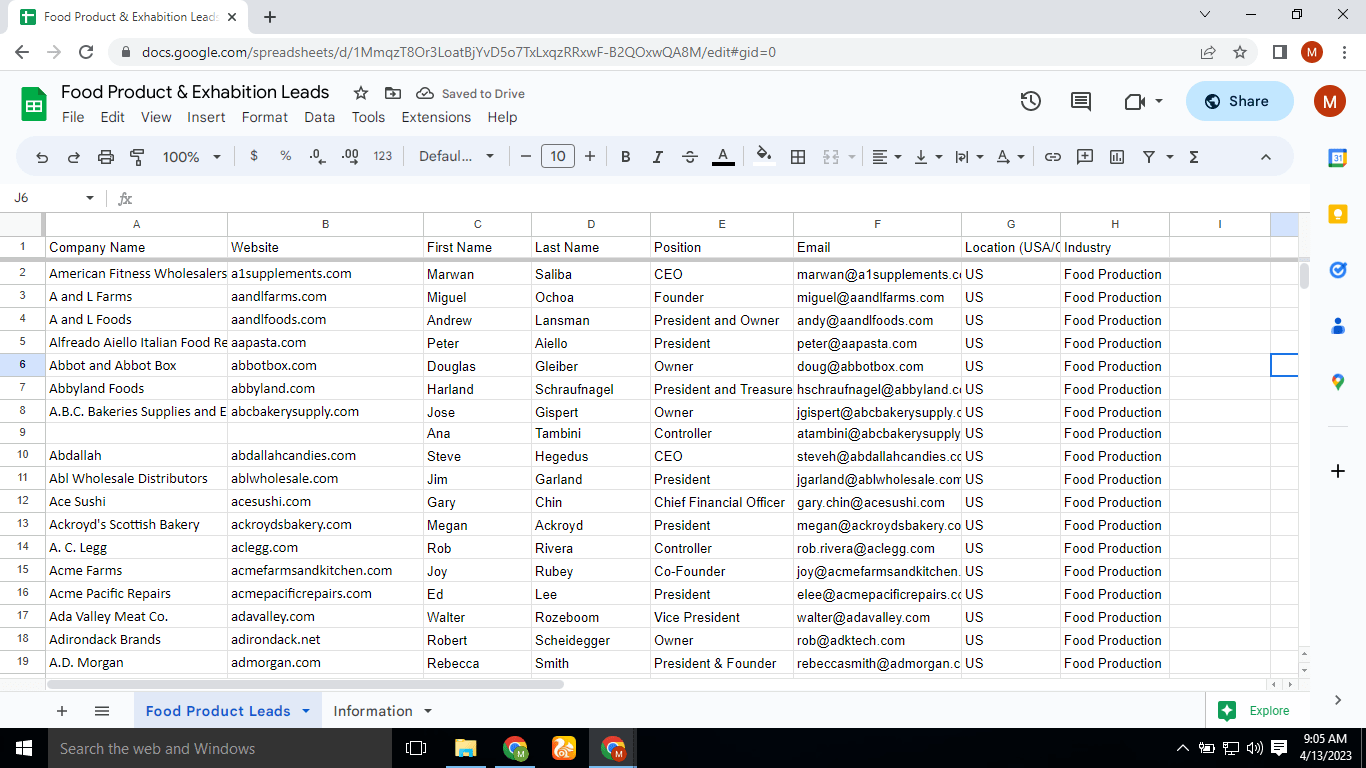The width and height of the screenshot is (1366, 768).
Task: Open the Insert menu
Action: click(x=206, y=117)
